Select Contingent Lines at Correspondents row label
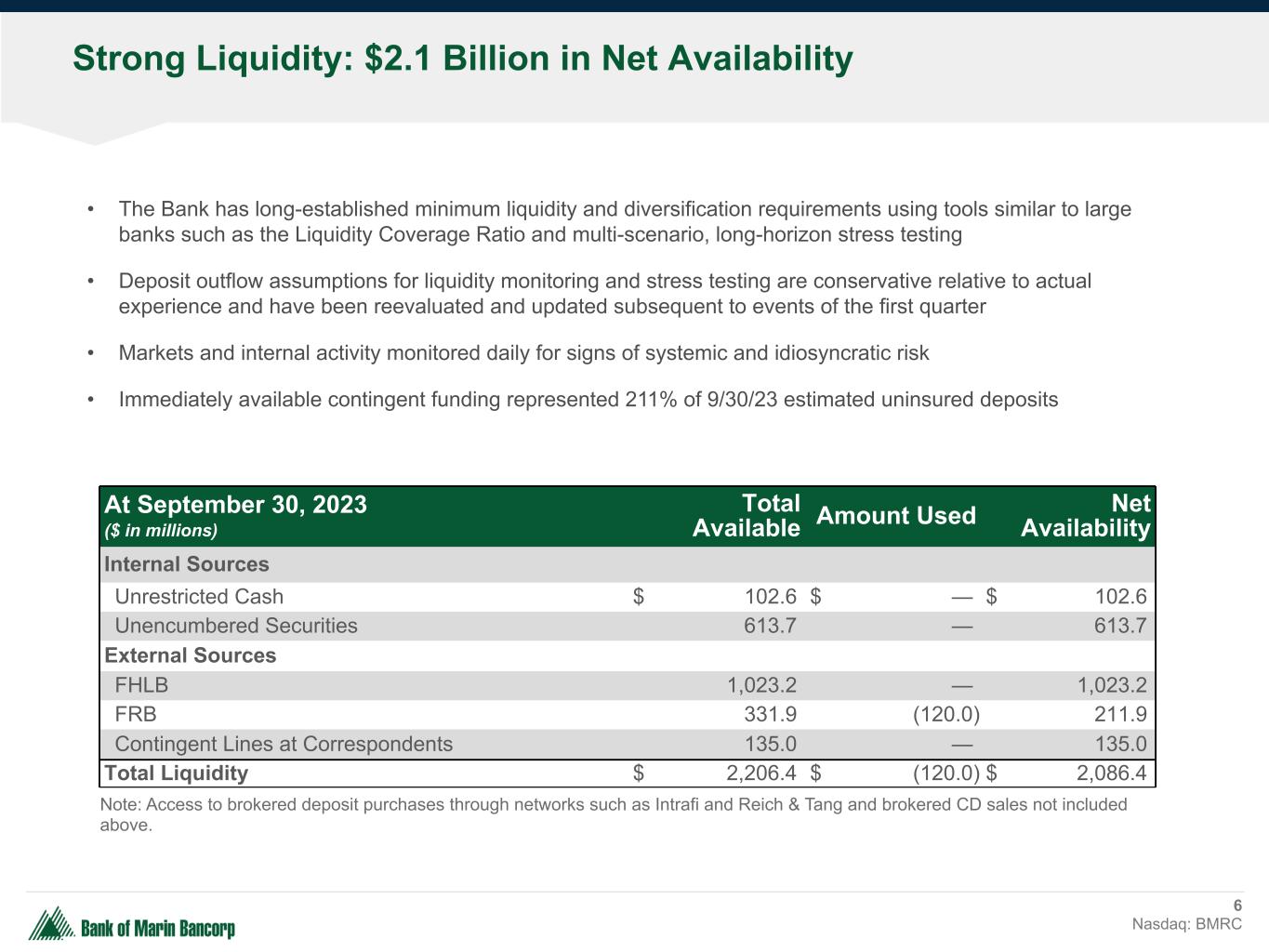The width and height of the screenshot is (1269, 952). (x=284, y=744)
